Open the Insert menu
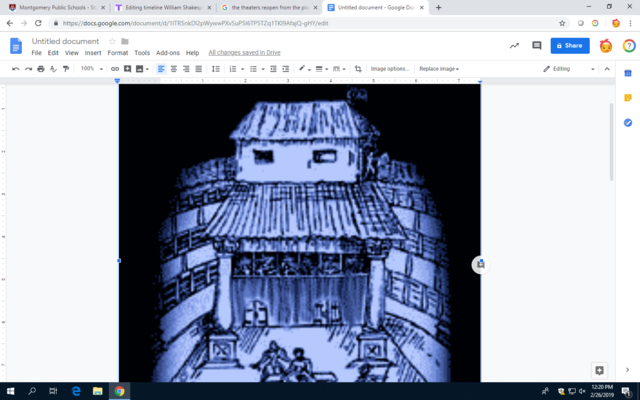640x400 pixels. (93, 53)
